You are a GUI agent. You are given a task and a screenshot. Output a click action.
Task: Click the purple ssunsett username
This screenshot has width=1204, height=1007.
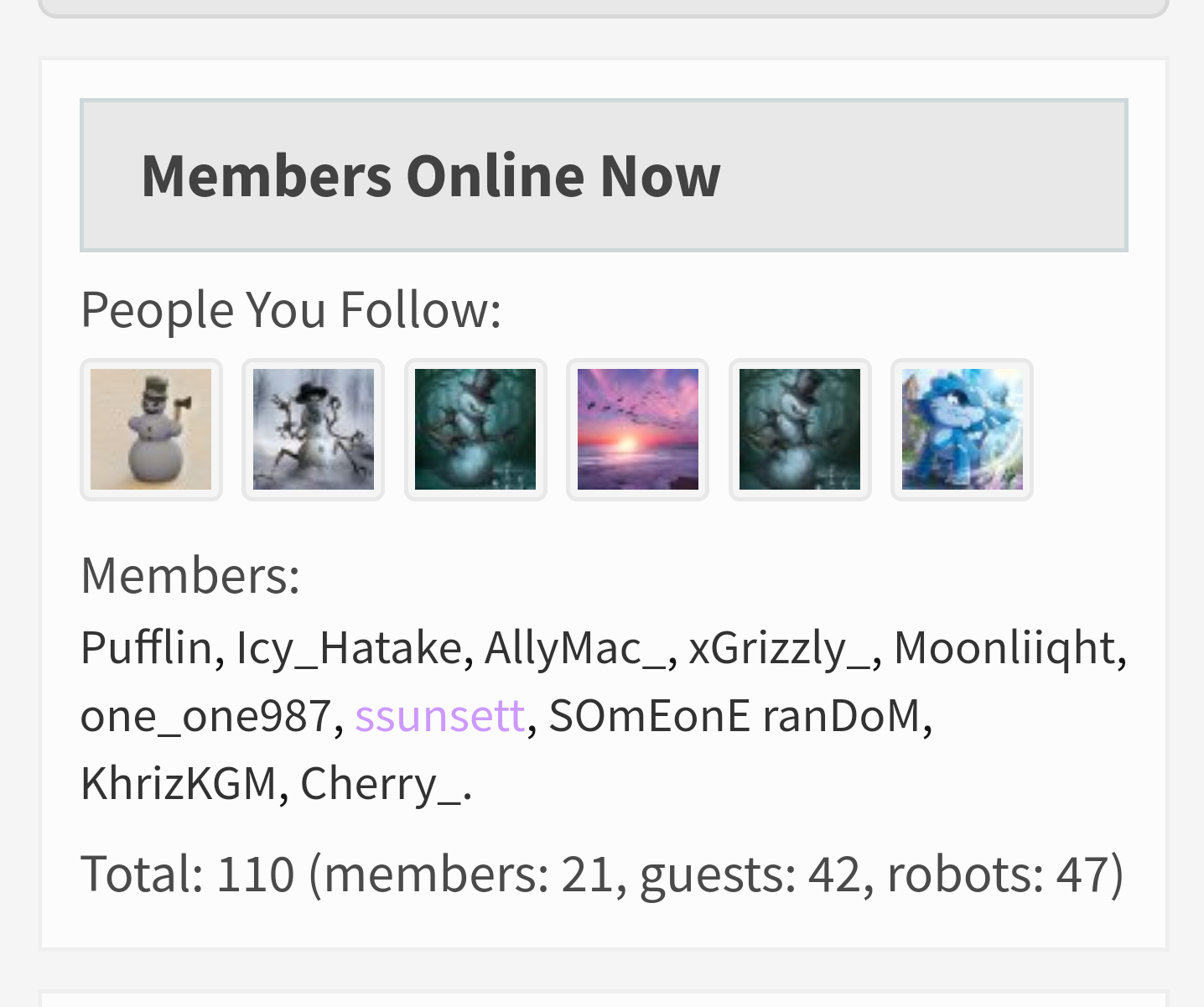point(440,715)
